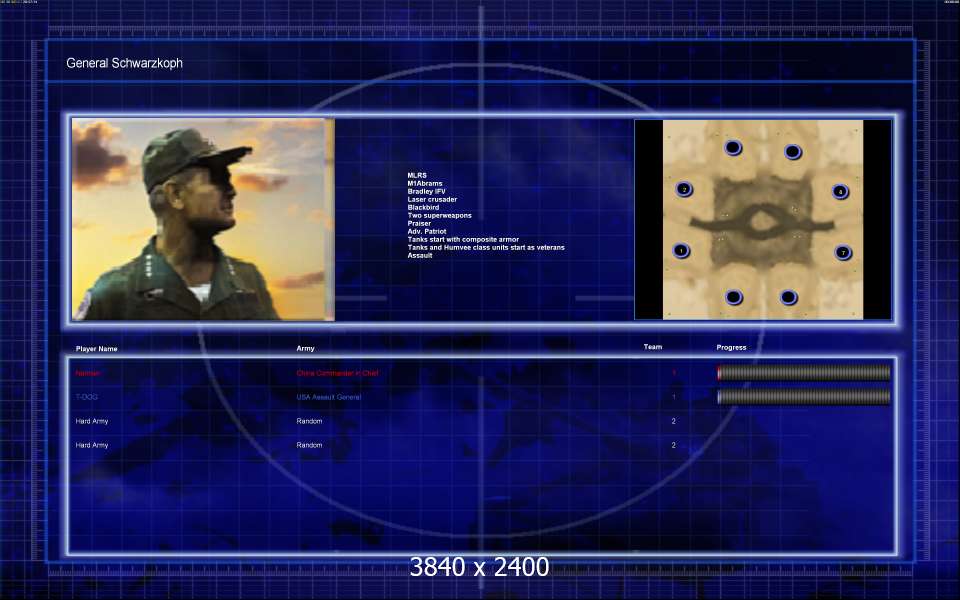Click the General Schwarzkoph title text
This screenshot has width=960, height=600.
124,63
